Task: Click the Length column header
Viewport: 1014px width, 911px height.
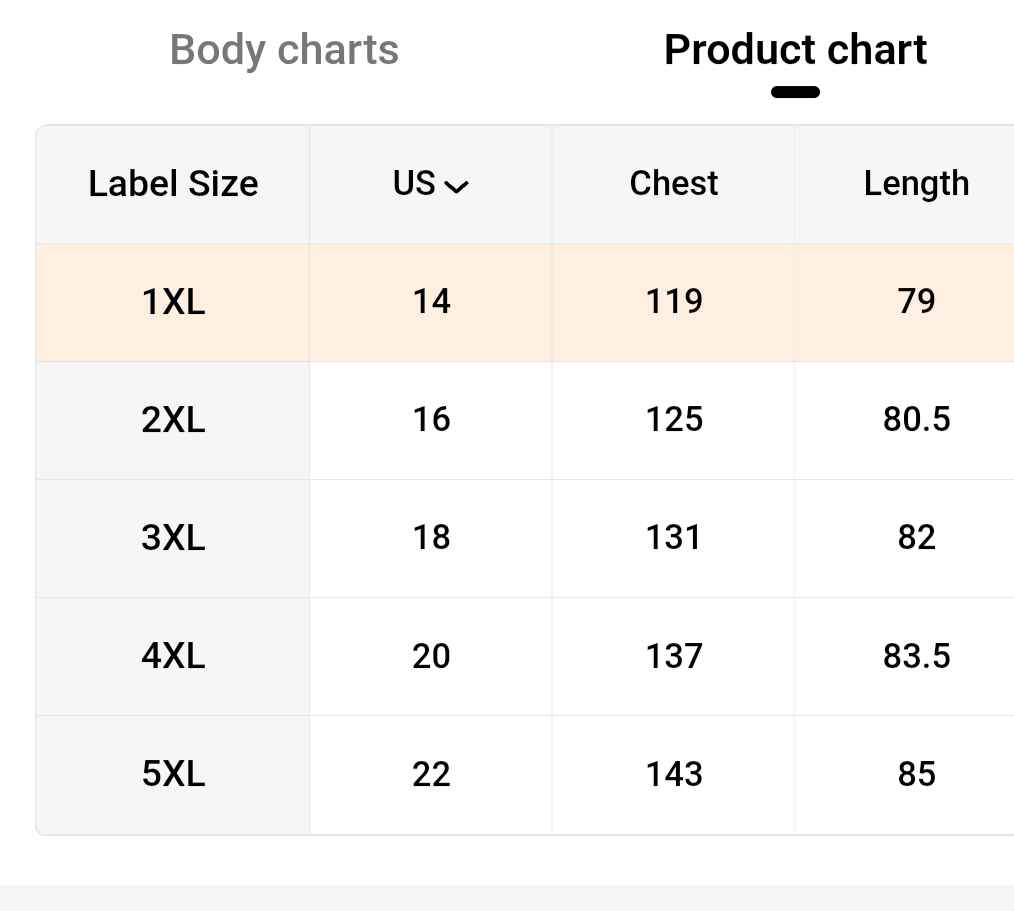Action: click(916, 184)
